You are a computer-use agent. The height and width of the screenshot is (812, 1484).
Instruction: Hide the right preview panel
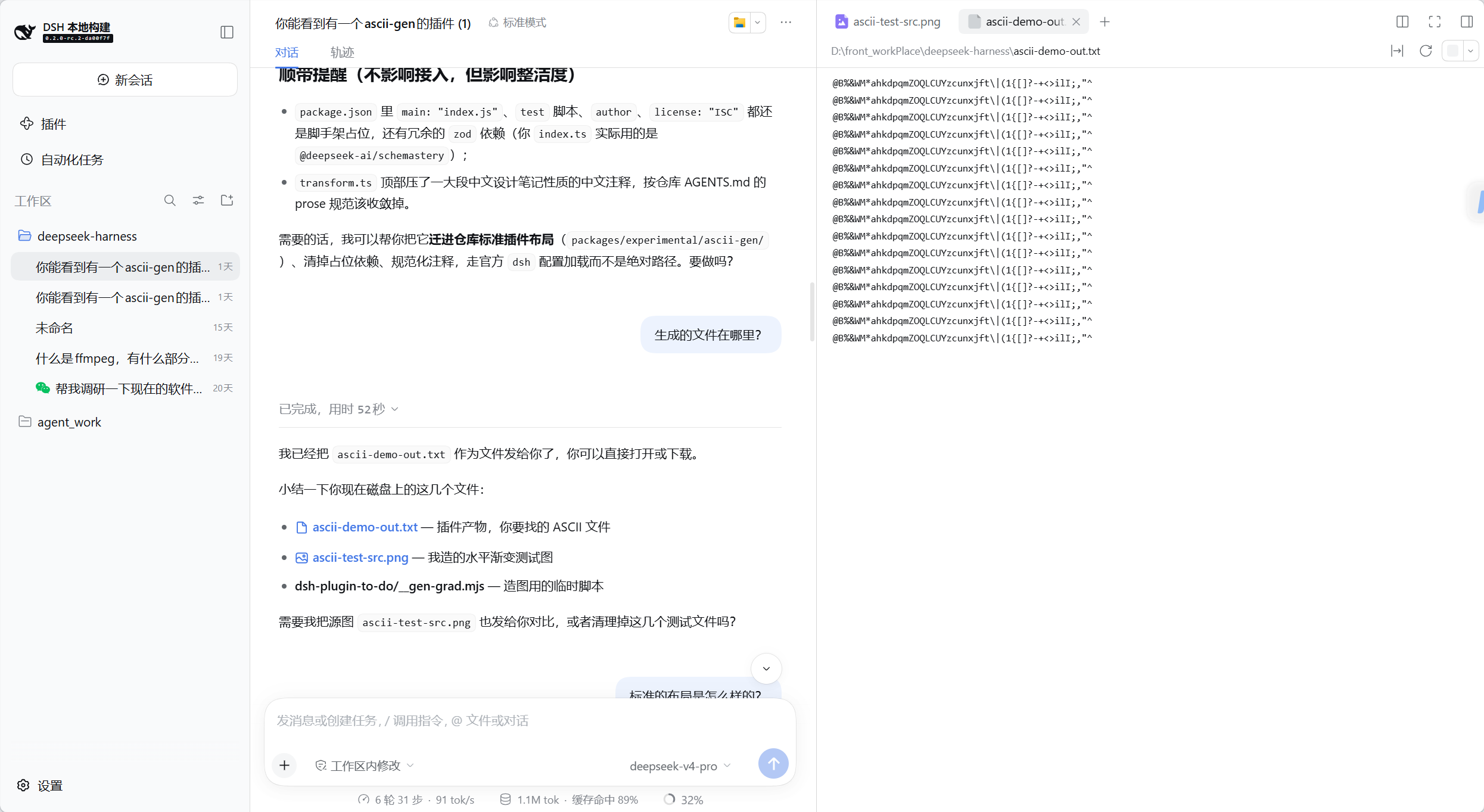pyautogui.click(x=1467, y=22)
